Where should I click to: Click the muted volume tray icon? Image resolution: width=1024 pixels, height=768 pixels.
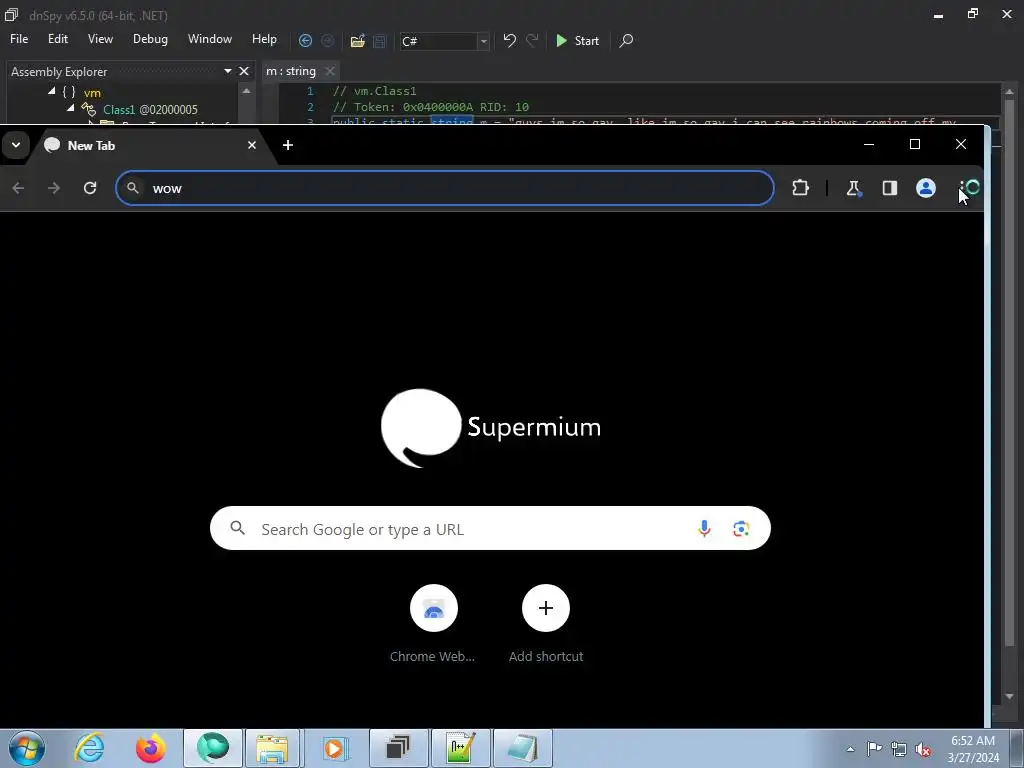tap(923, 749)
